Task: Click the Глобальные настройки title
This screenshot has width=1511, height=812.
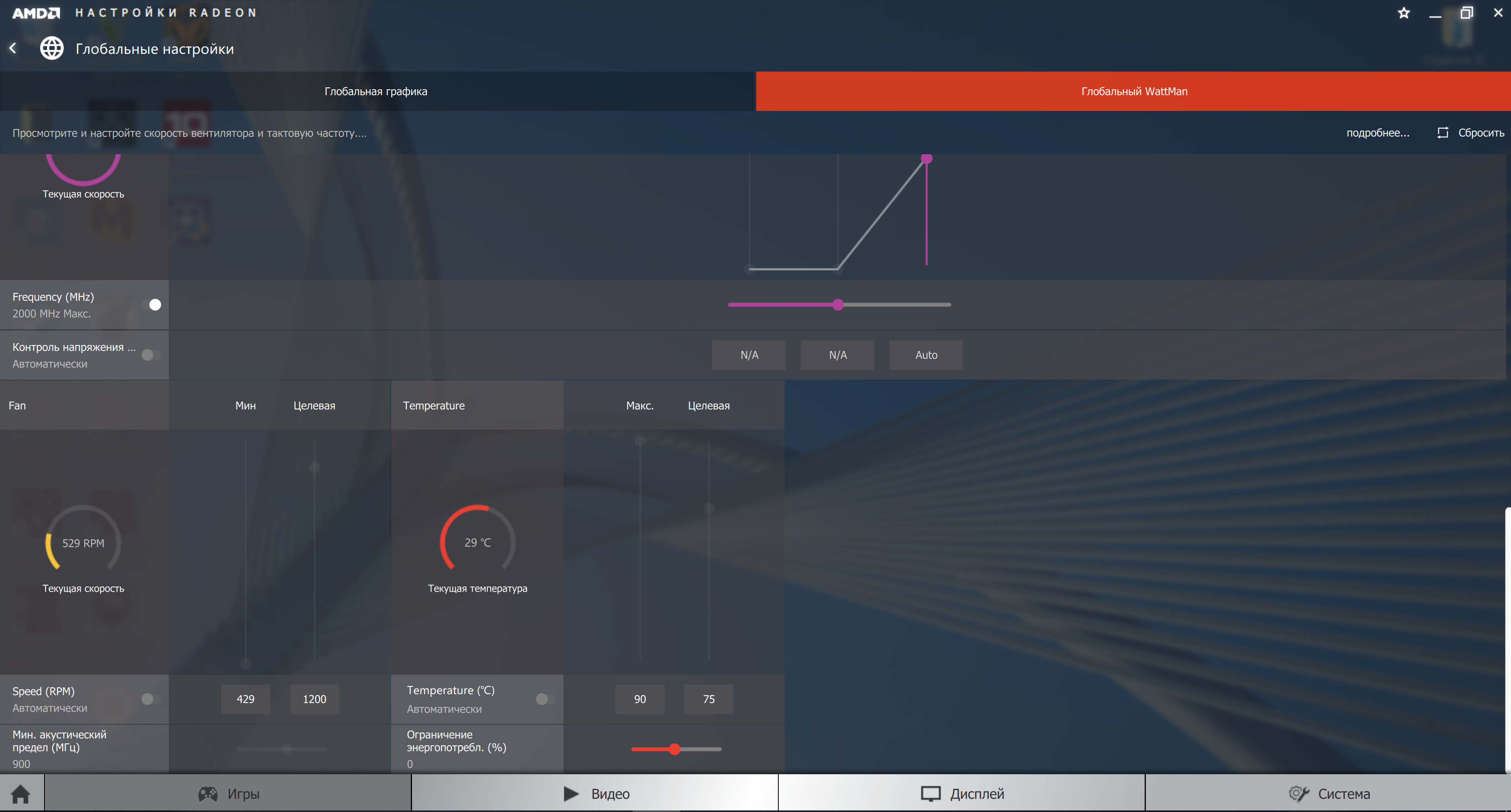Action: [154, 49]
